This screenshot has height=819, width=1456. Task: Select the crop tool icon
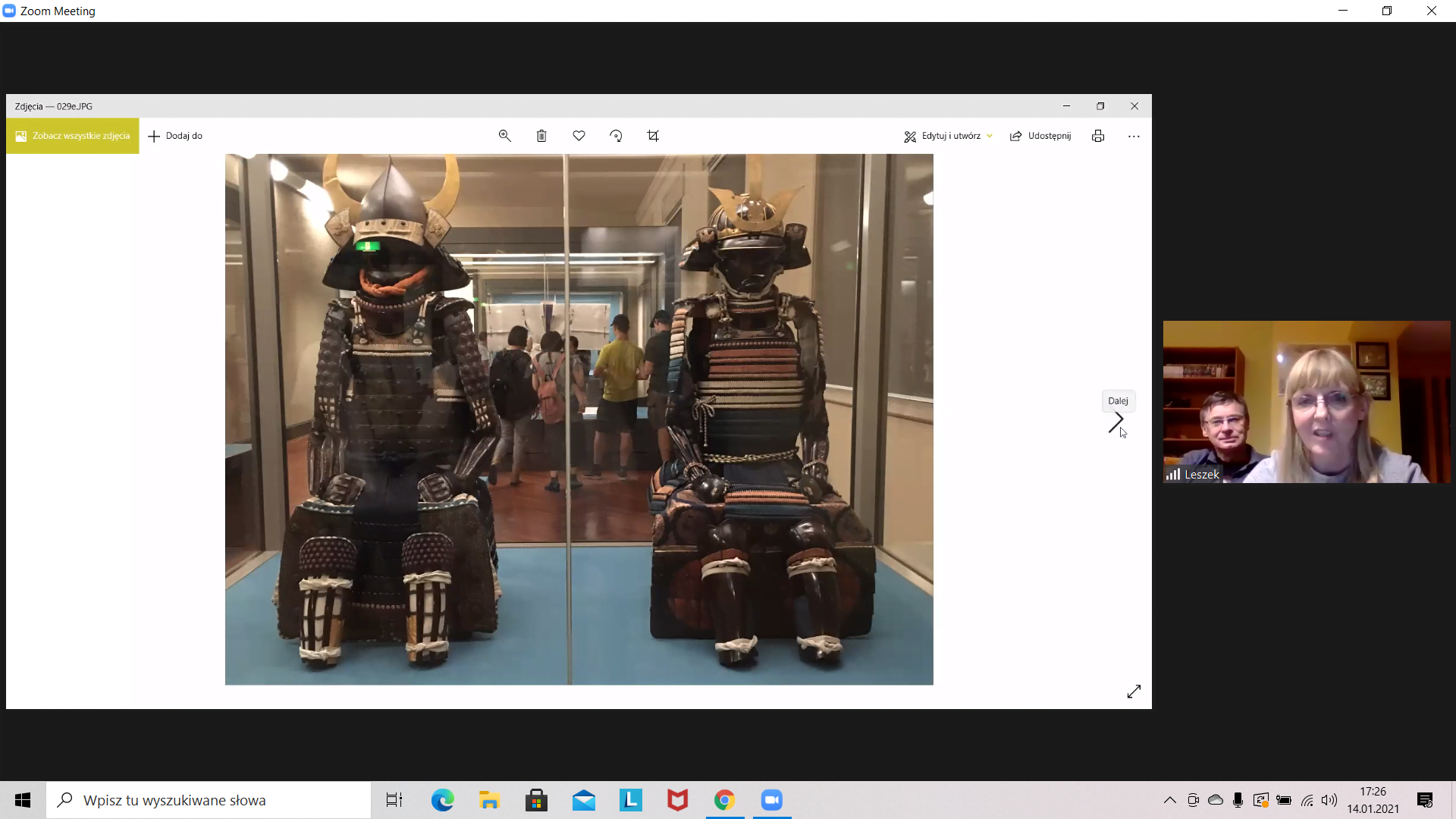point(653,136)
